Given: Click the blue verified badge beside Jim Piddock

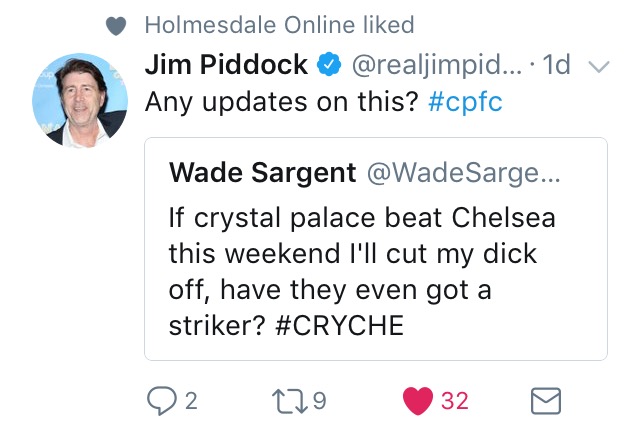Looking at the screenshot, I should 327,65.
